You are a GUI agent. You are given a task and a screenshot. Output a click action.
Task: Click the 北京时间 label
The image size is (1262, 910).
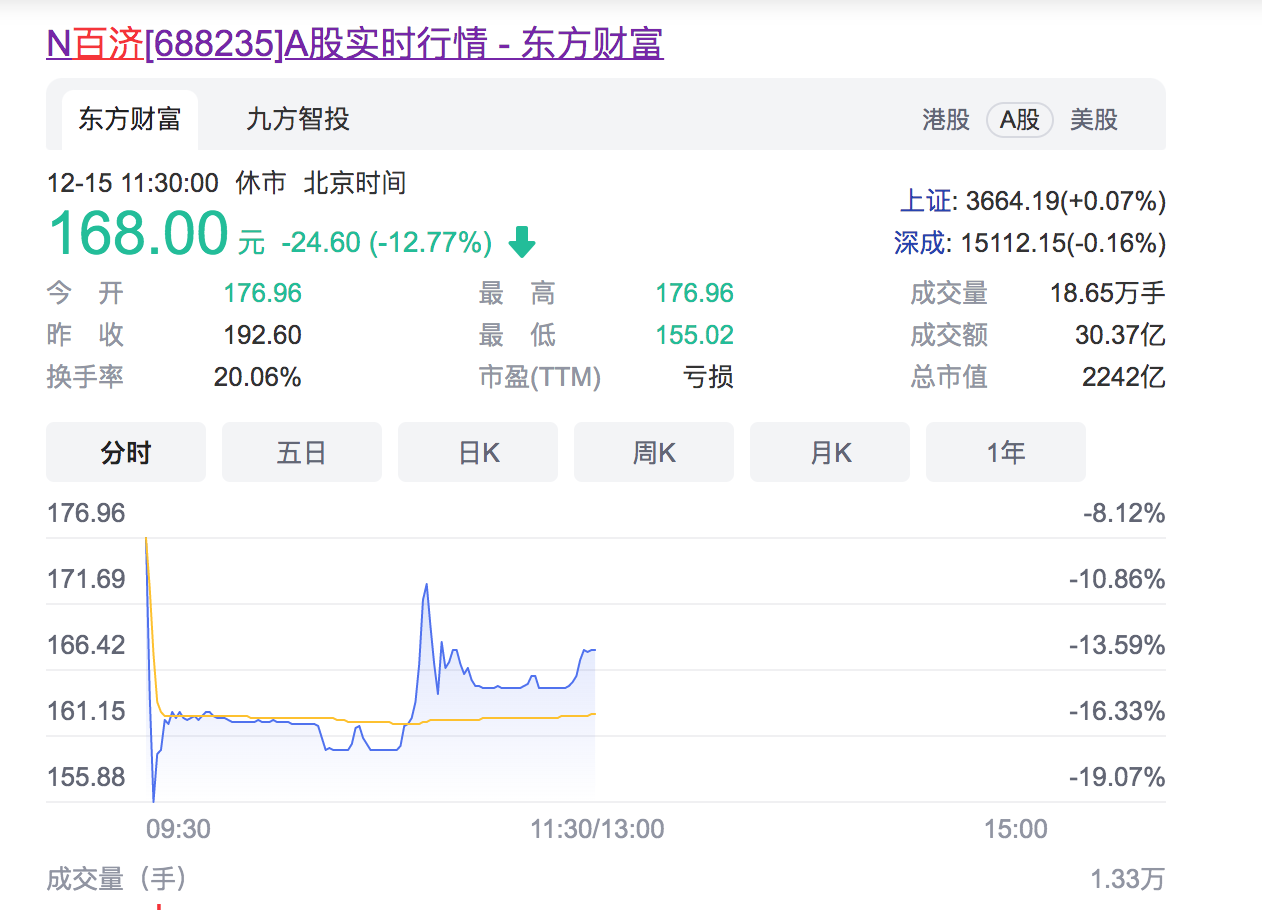(354, 183)
